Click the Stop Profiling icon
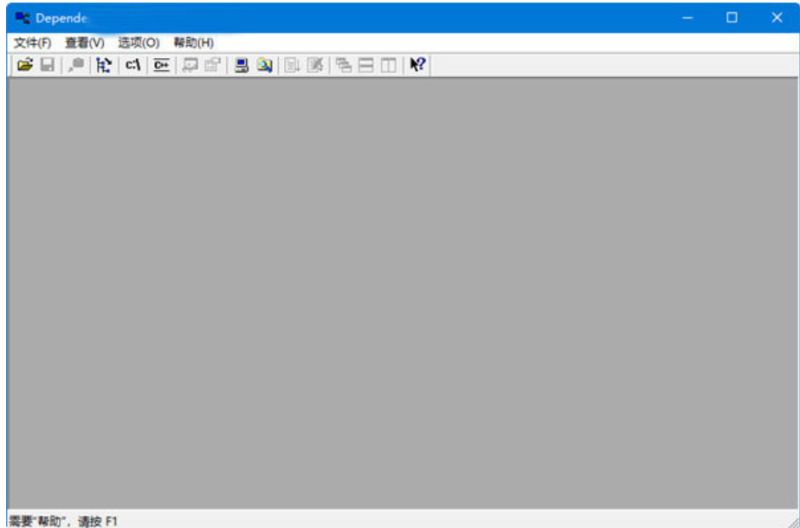This screenshot has height=528, width=800. pos(314,65)
